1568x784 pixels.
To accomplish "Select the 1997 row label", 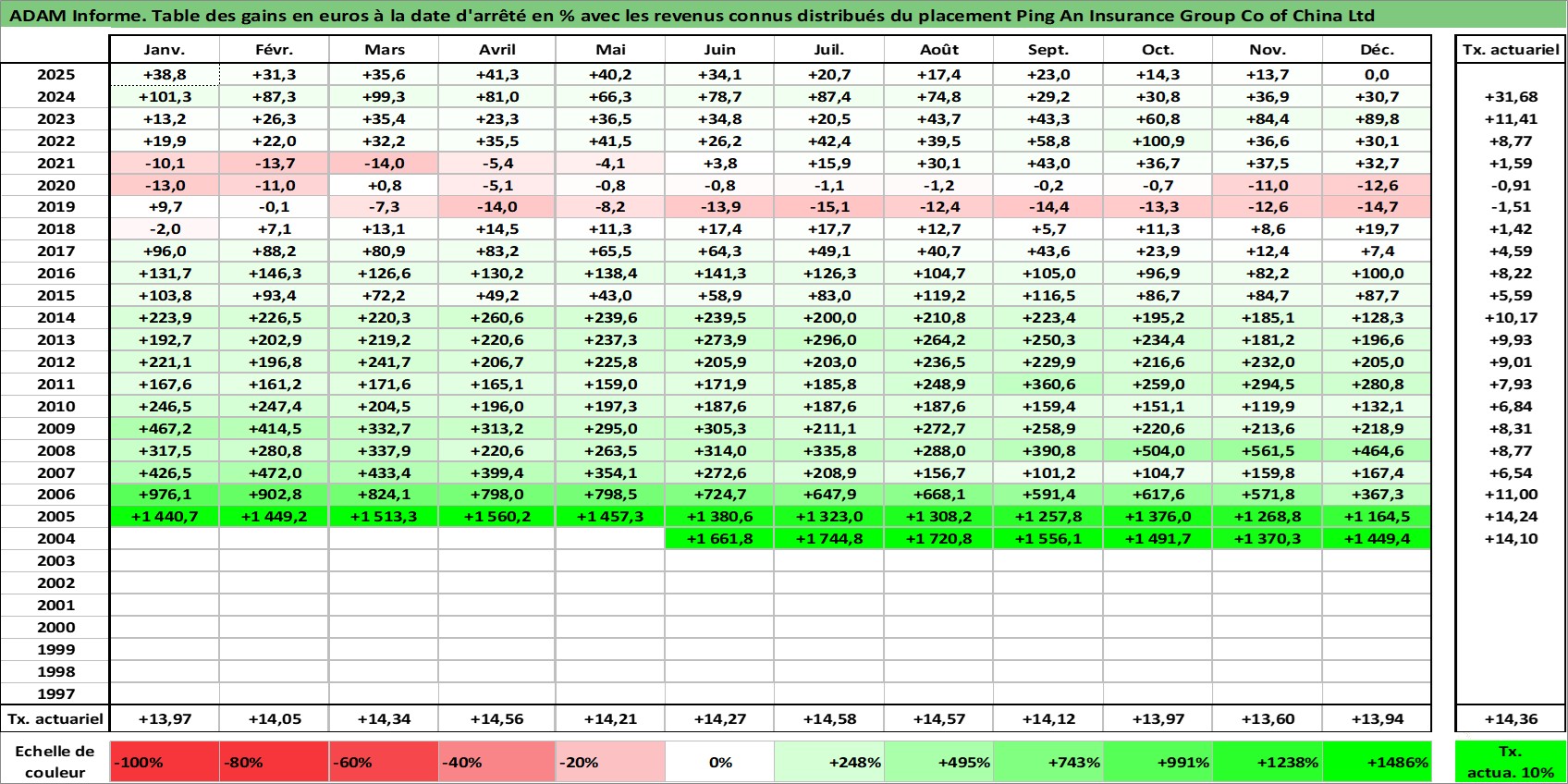I will [x=55, y=693].
